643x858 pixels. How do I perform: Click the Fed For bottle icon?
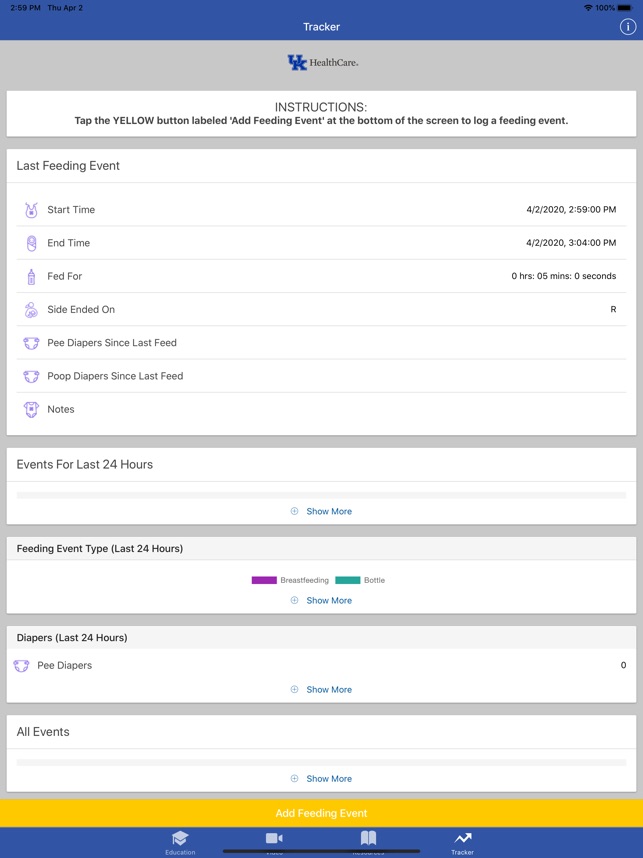[31, 277]
